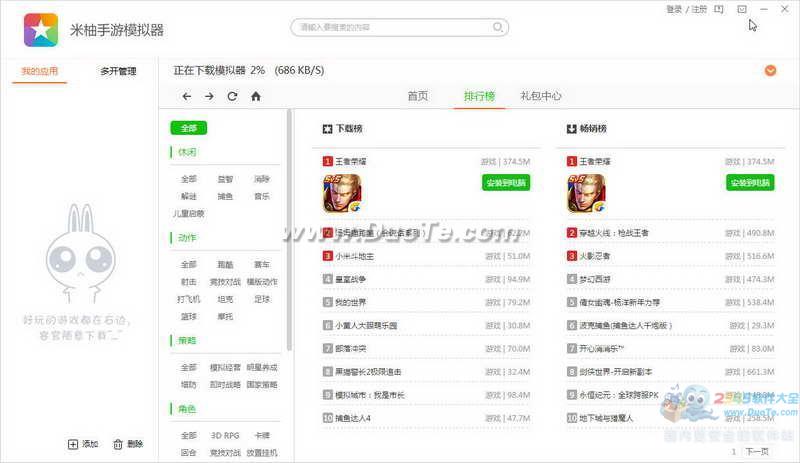
Task: Select 即时战略 category
Action: point(225,384)
